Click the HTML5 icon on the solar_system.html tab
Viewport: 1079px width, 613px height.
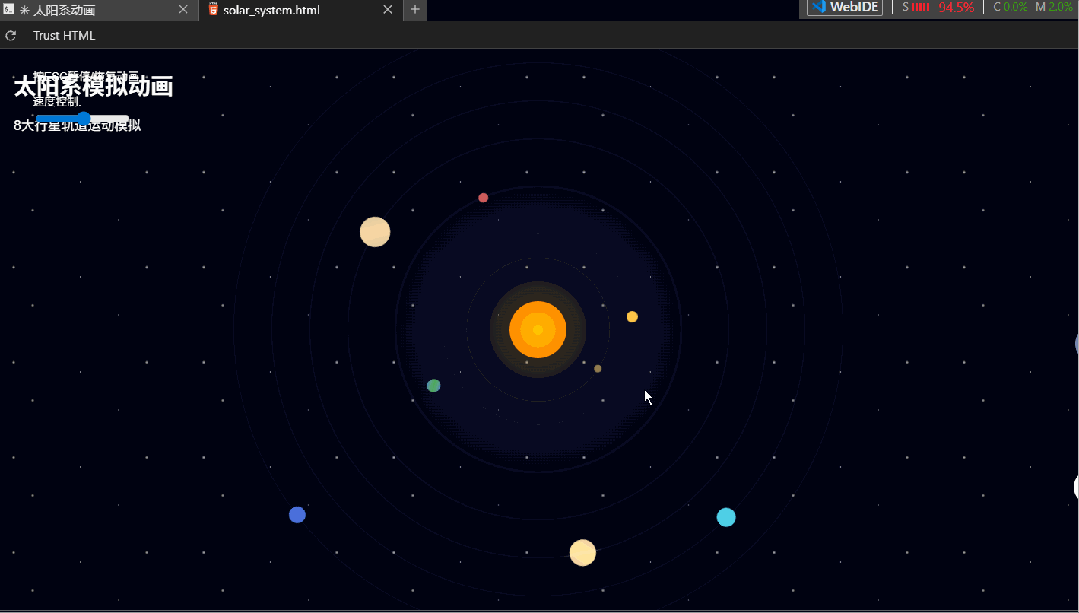(x=213, y=10)
